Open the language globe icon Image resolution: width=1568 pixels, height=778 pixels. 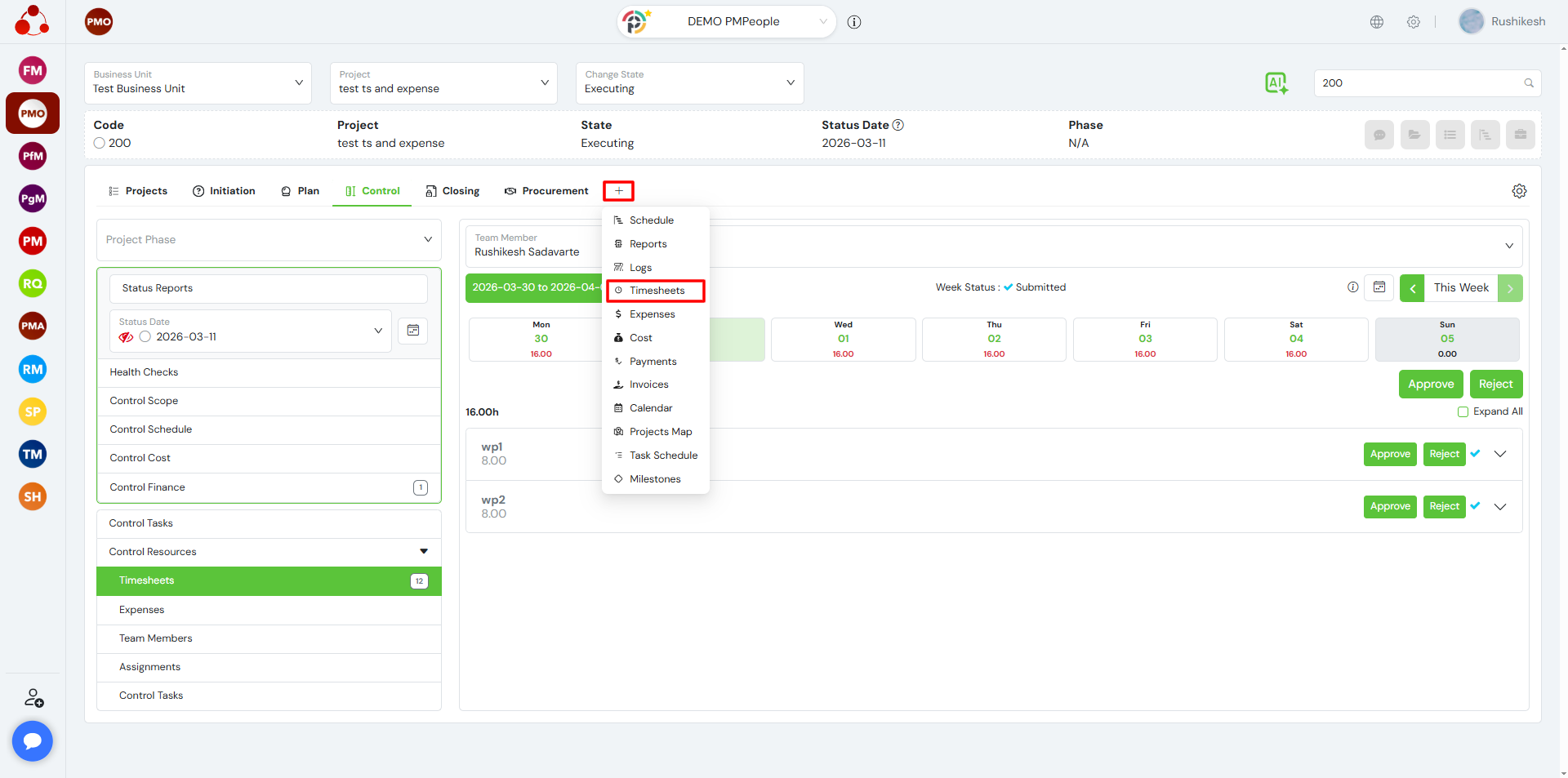coord(1377,22)
